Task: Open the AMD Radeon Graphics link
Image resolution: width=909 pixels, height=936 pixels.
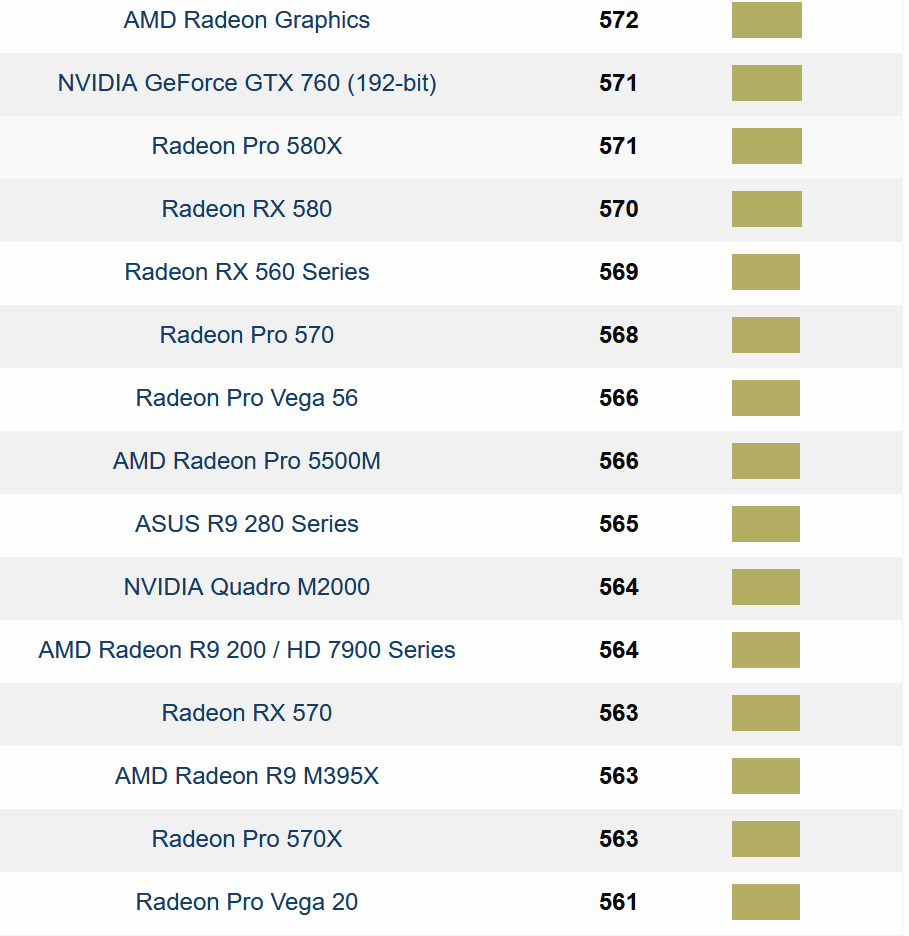Action: click(x=246, y=20)
